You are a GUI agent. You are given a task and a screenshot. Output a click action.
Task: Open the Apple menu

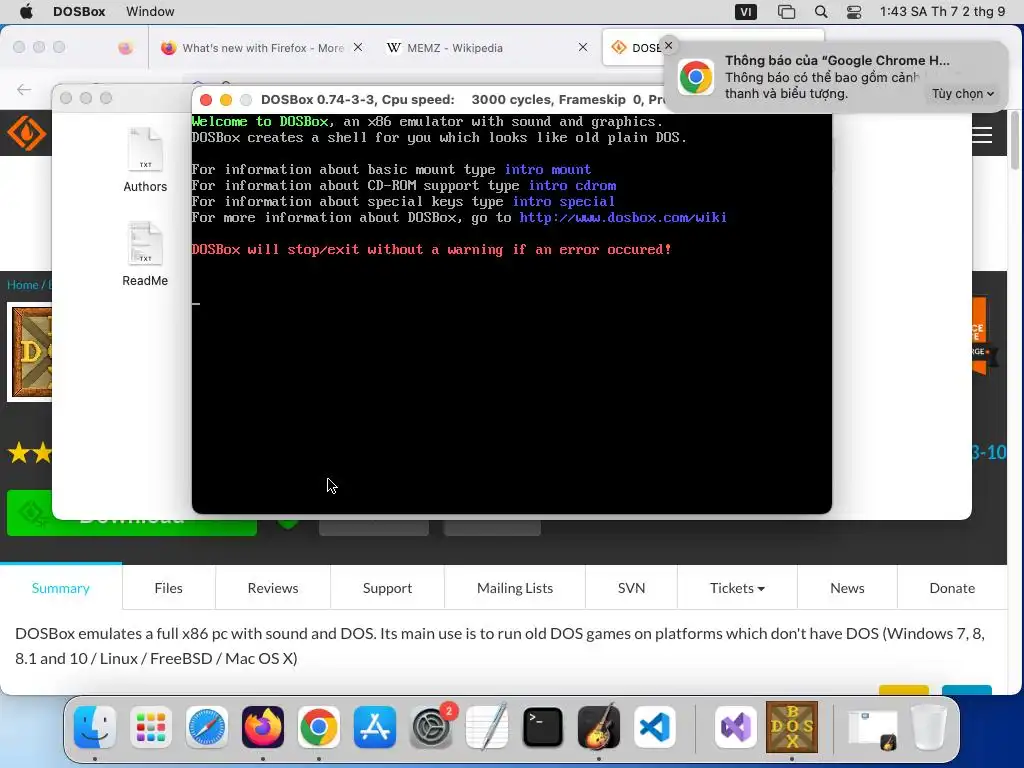26,12
